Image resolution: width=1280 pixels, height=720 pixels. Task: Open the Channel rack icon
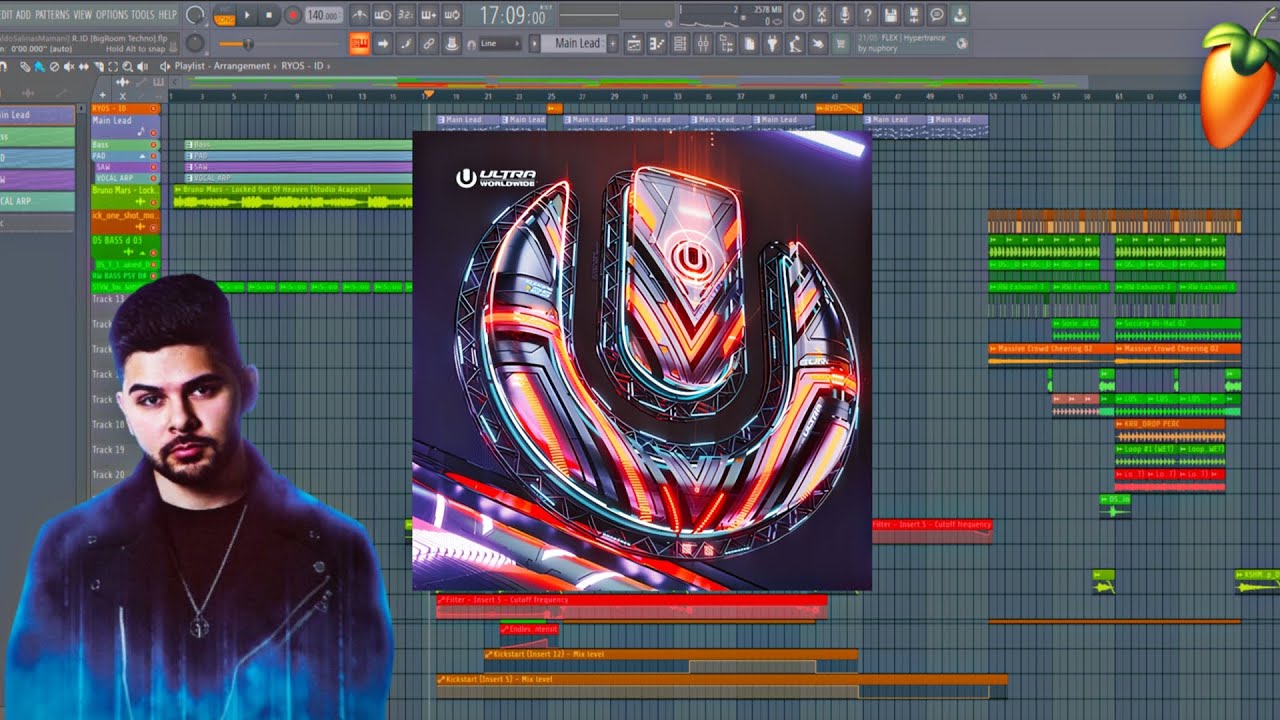[679, 43]
